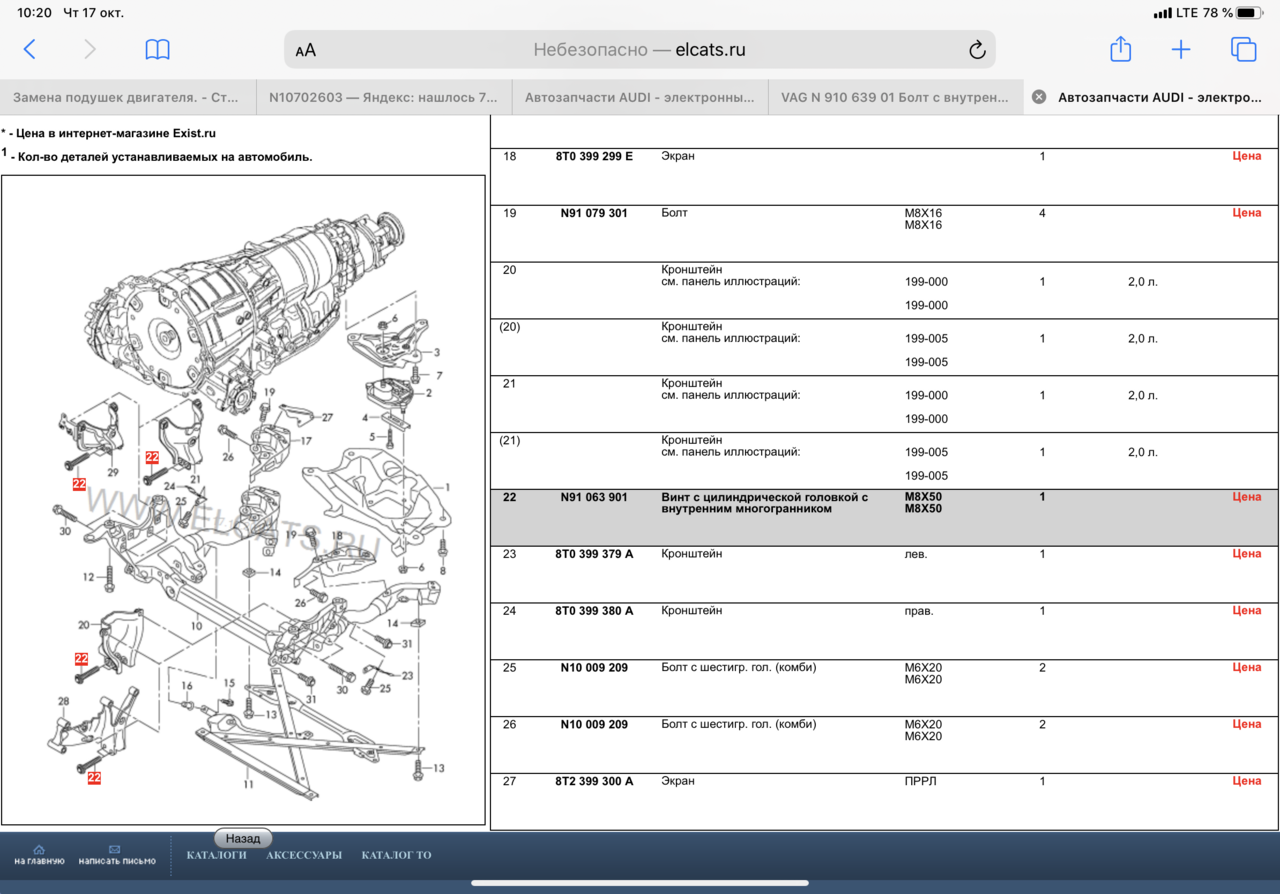Close the active Автозапчасти AUDI tab
Image resolution: width=1280 pixels, height=894 pixels.
pos(1039,97)
